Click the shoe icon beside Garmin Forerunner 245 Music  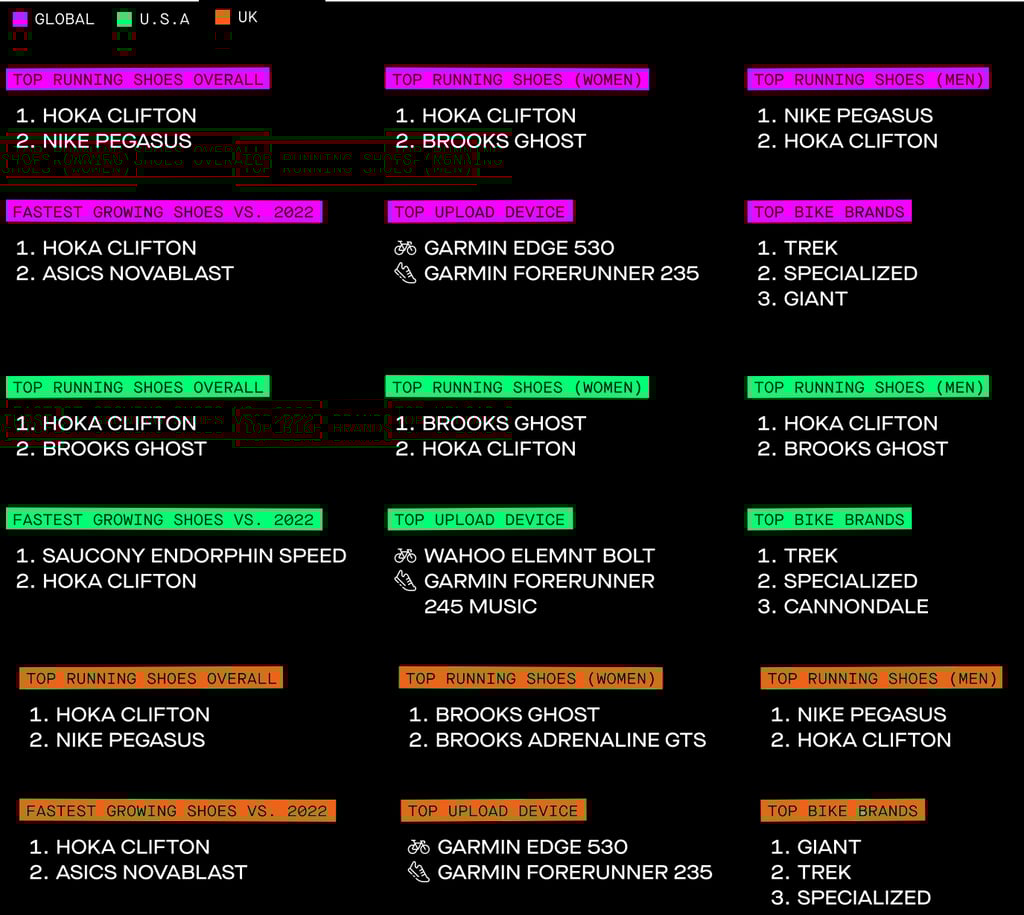(x=407, y=581)
